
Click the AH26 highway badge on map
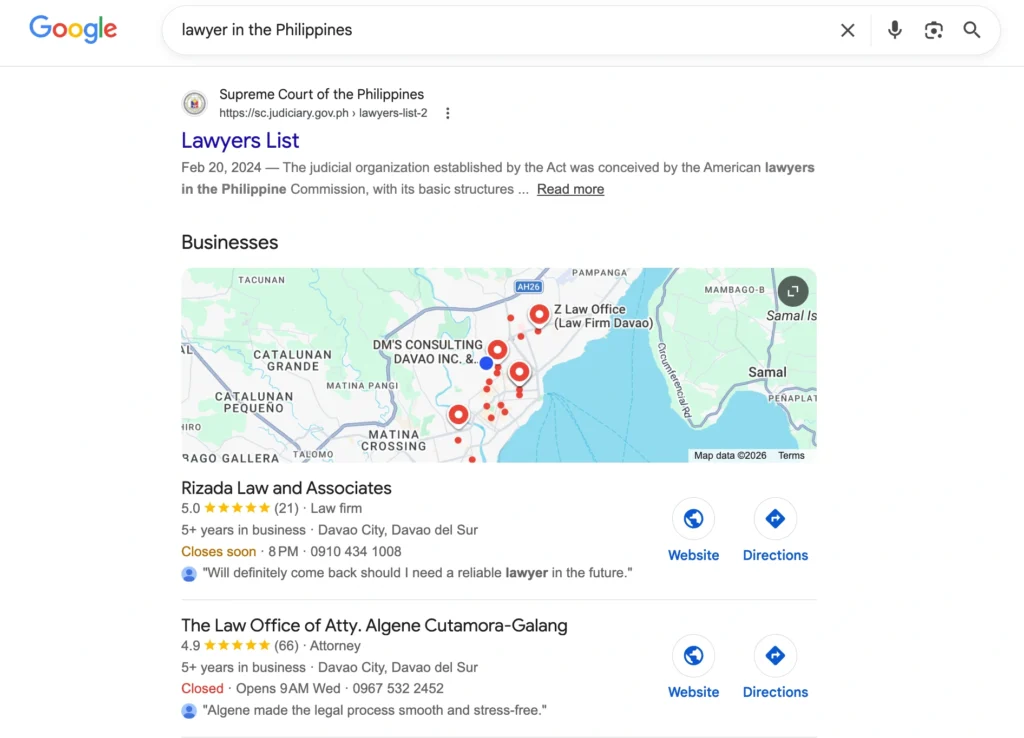pos(528,287)
